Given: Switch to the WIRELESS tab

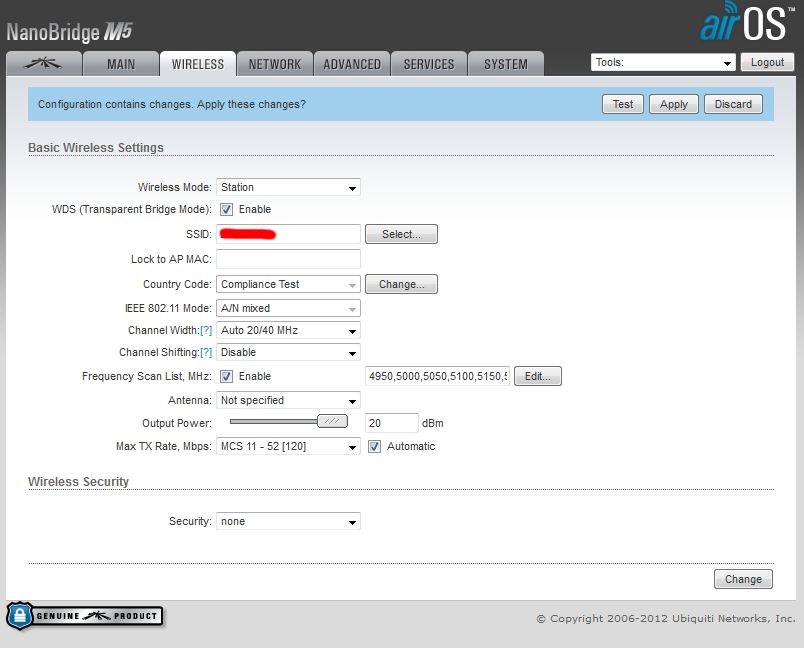Looking at the screenshot, I should point(198,64).
